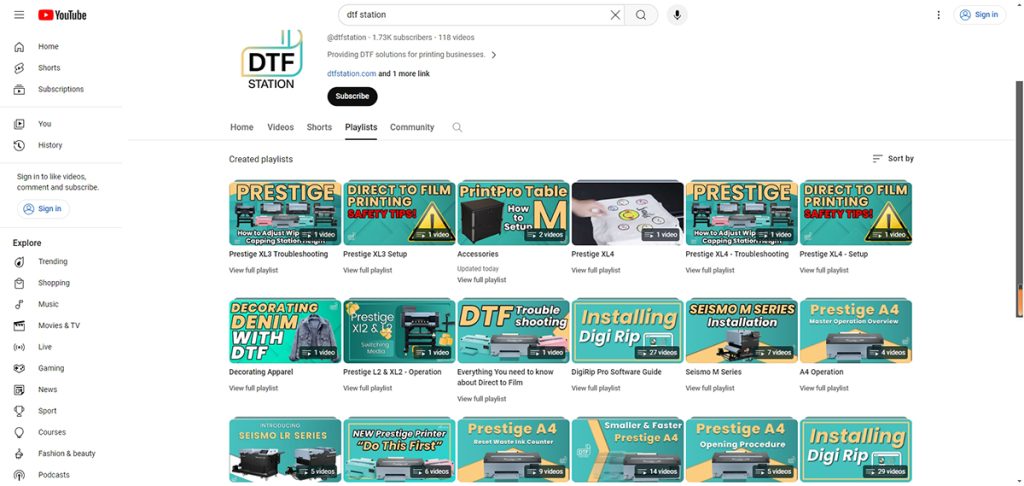Click Sign in at top right
The height and width of the screenshot is (486, 1024).
coord(979,15)
